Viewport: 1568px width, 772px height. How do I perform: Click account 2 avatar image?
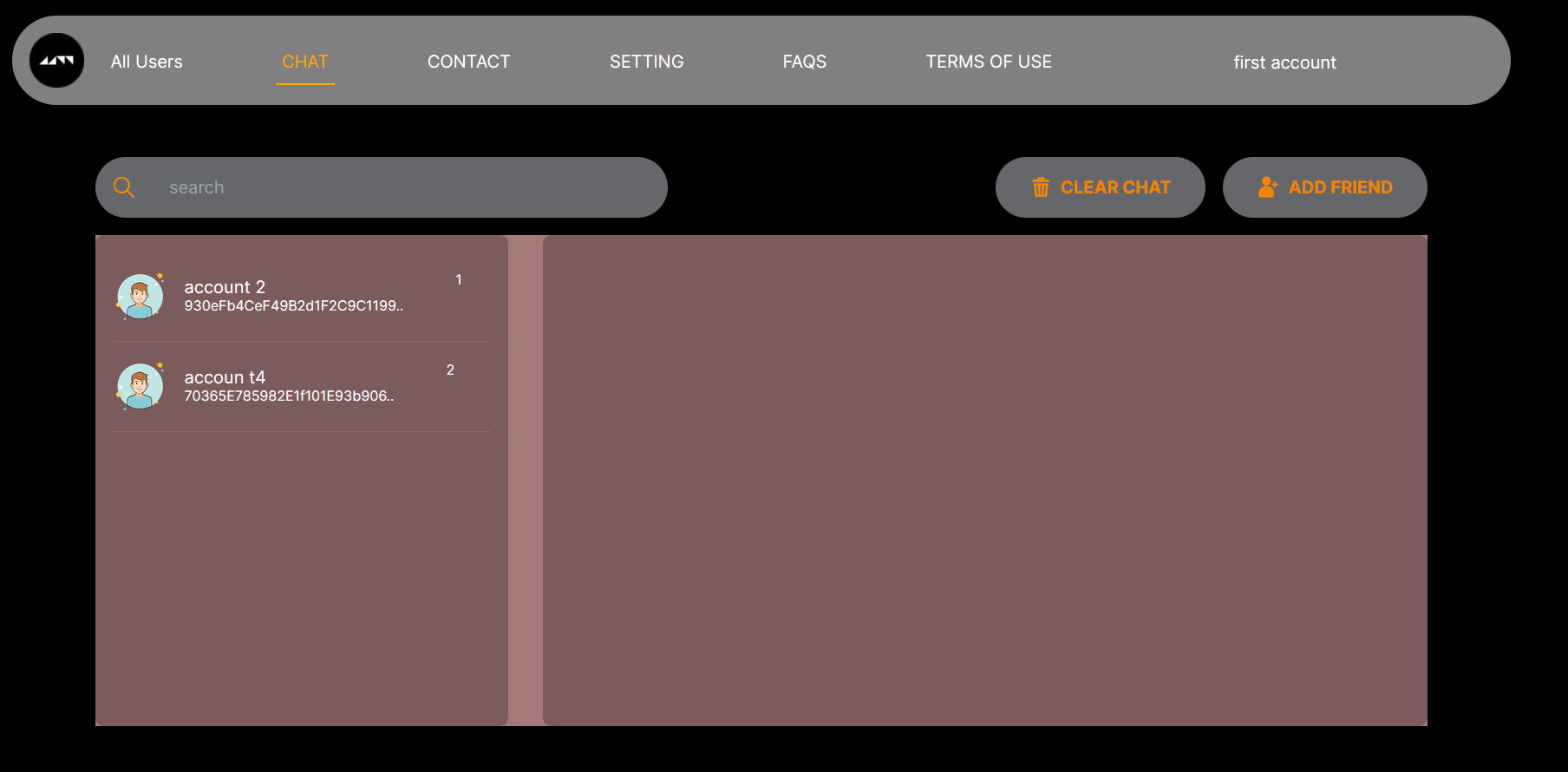tap(140, 297)
